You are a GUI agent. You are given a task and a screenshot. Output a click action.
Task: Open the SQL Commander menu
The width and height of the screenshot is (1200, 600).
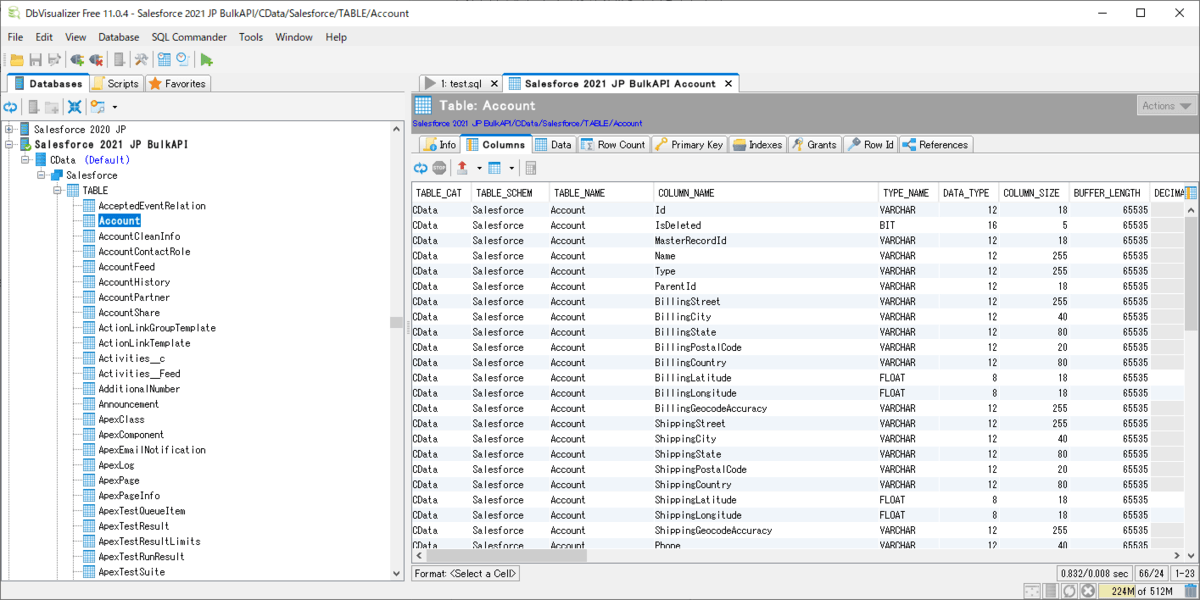tap(189, 37)
